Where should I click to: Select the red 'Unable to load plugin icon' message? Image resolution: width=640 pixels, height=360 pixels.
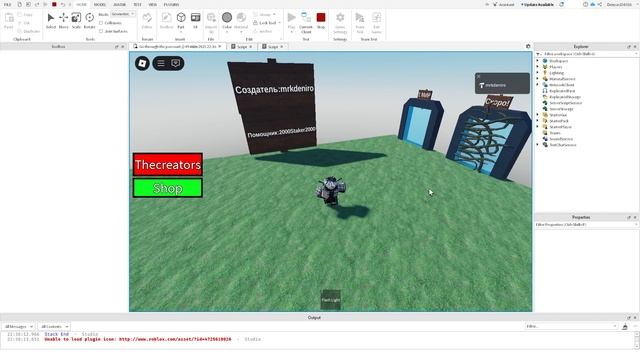(138, 339)
